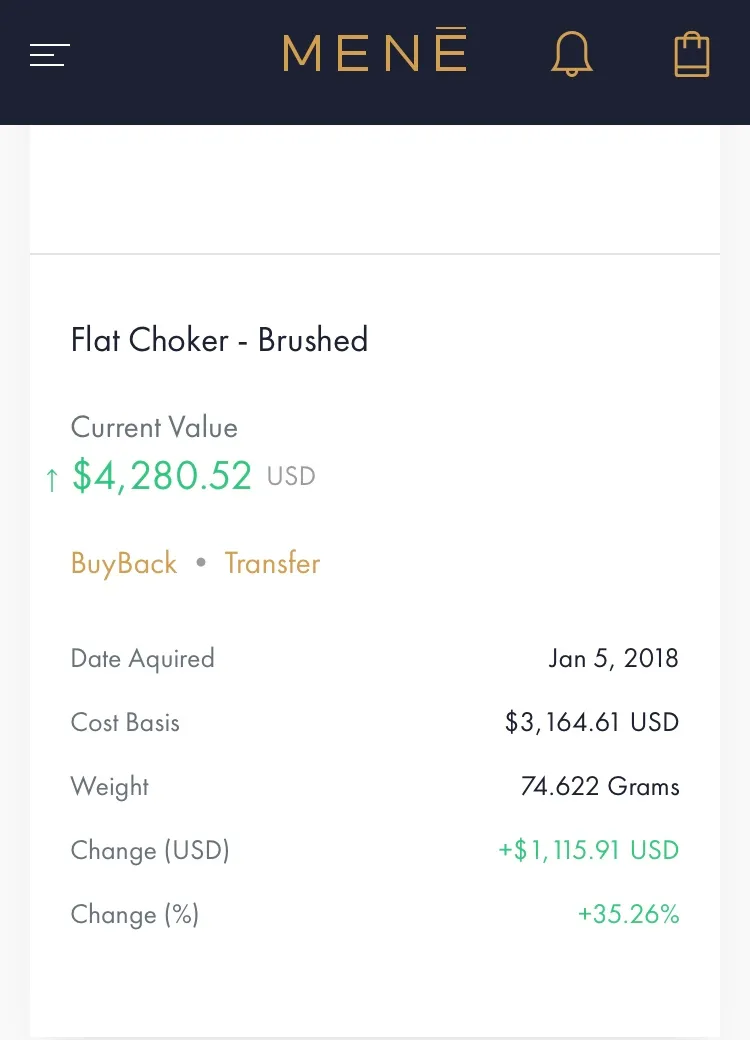
Task: Tap the Weight label
Action: click(109, 787)
